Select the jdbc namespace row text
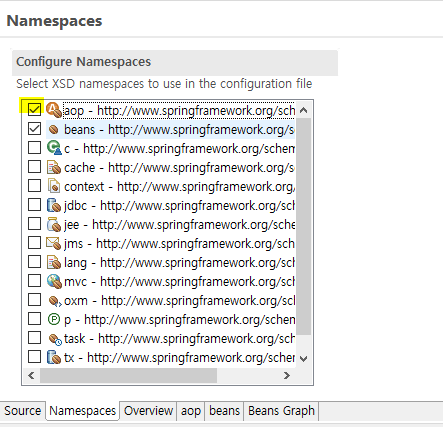 (179, 205)
